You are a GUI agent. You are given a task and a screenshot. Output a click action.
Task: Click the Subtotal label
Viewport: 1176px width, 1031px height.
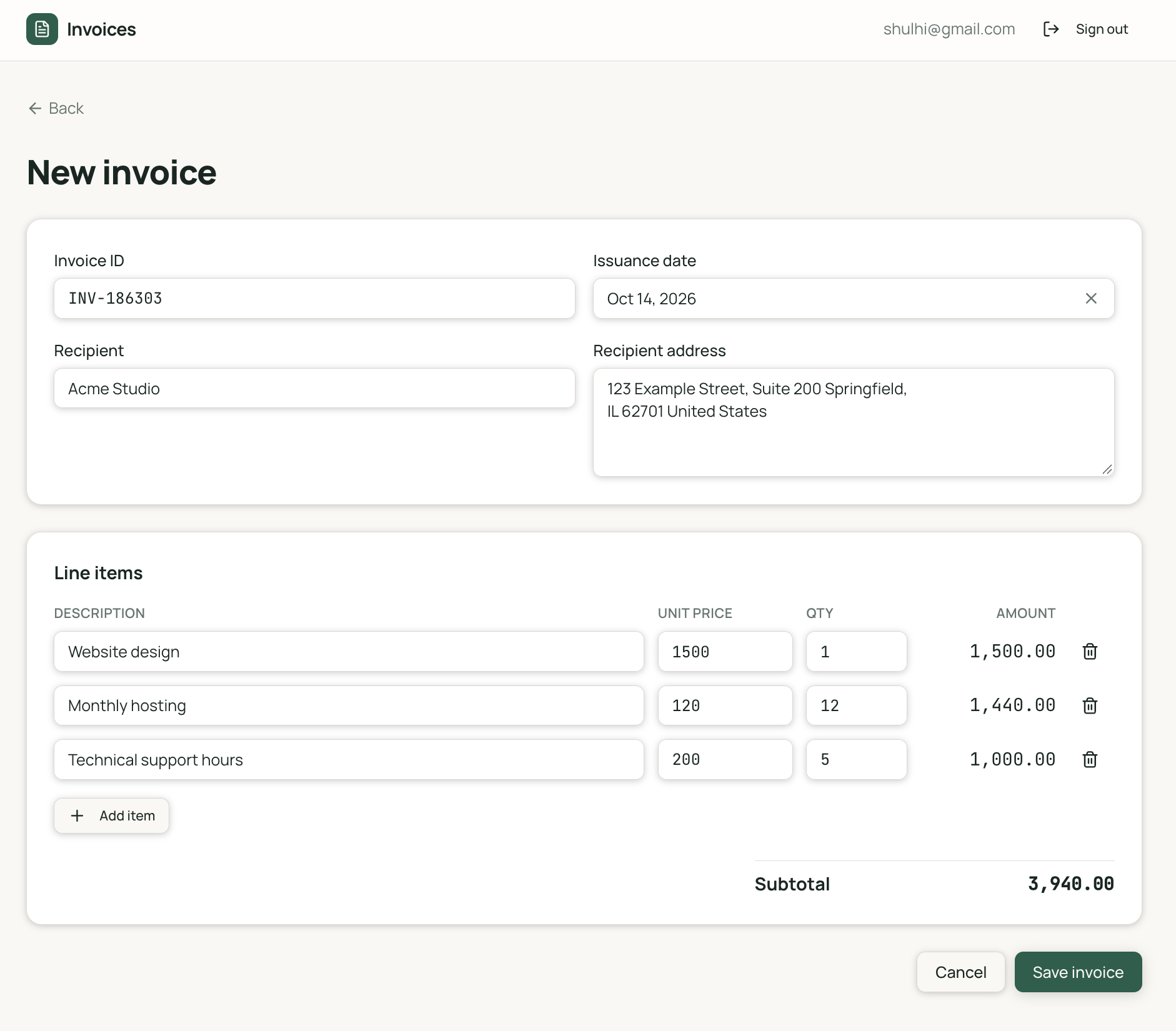tap(792, 884)
